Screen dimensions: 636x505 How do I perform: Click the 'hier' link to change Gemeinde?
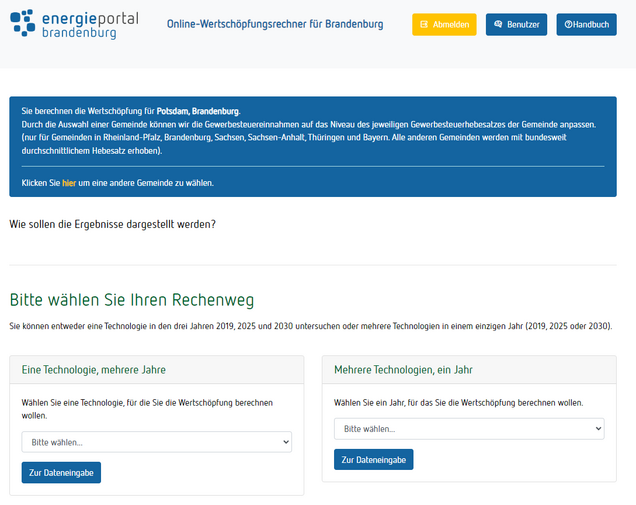69,183
